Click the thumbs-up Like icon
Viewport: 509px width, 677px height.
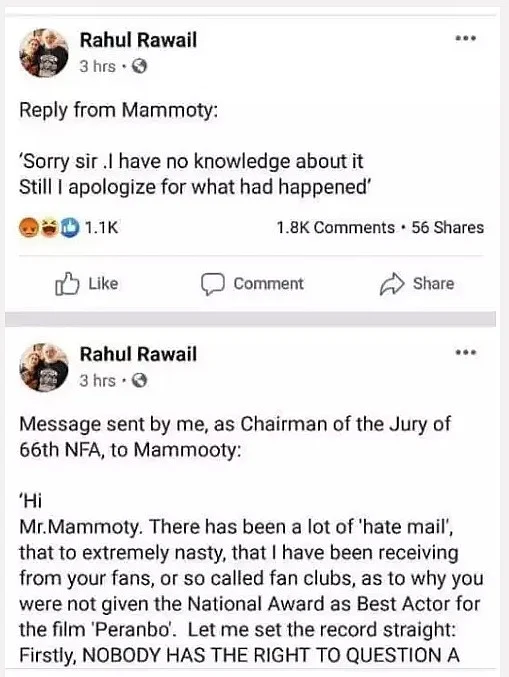tap(67, 284)
